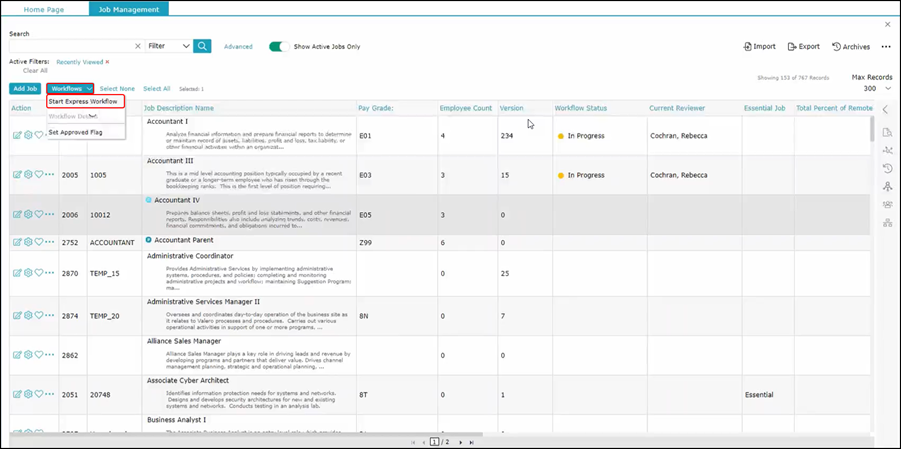
Task: Toggle Show Active Jobs Only switch
Action: 278,46
